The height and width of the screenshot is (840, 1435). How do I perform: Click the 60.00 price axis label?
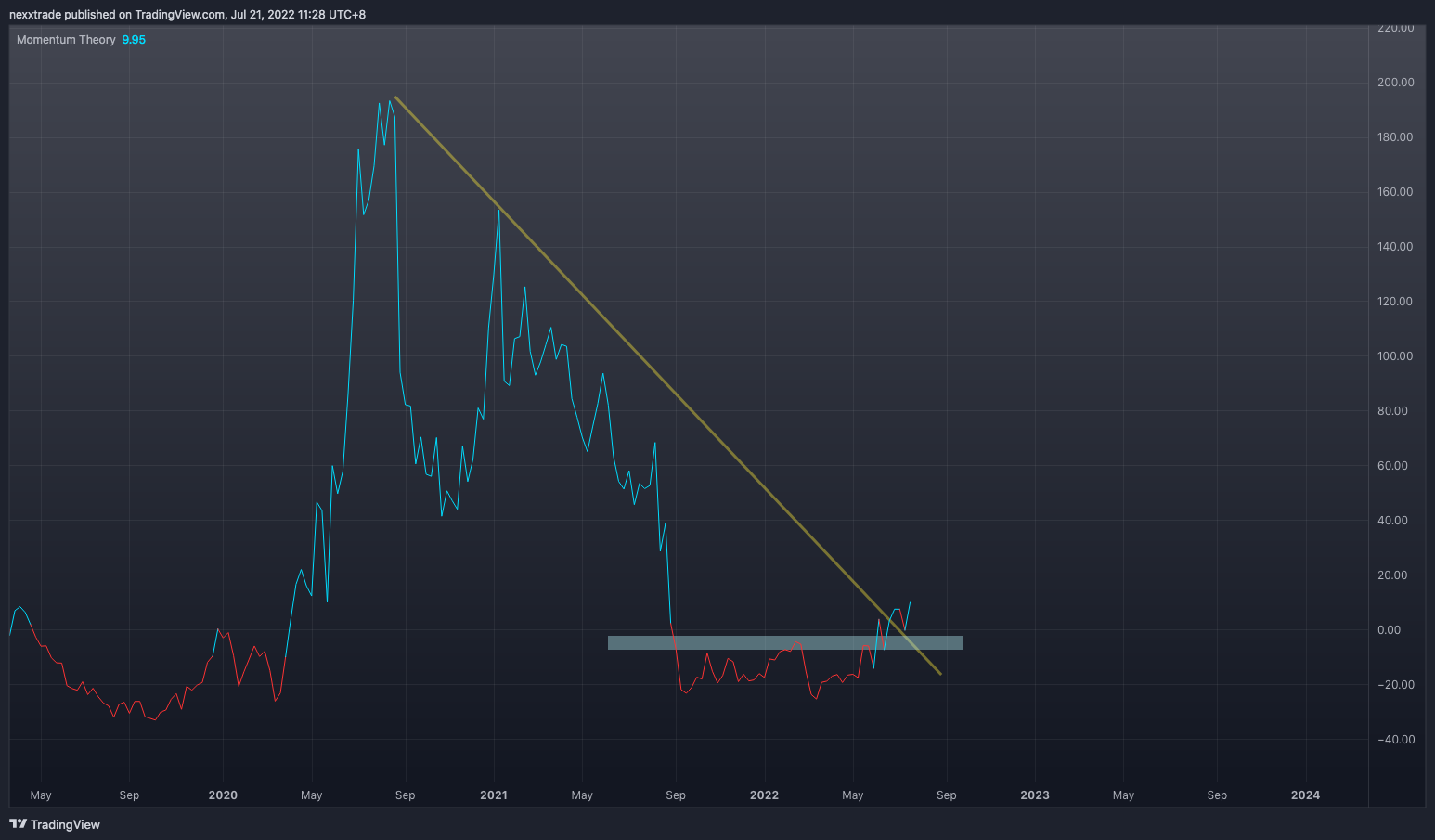[1392, 466]
